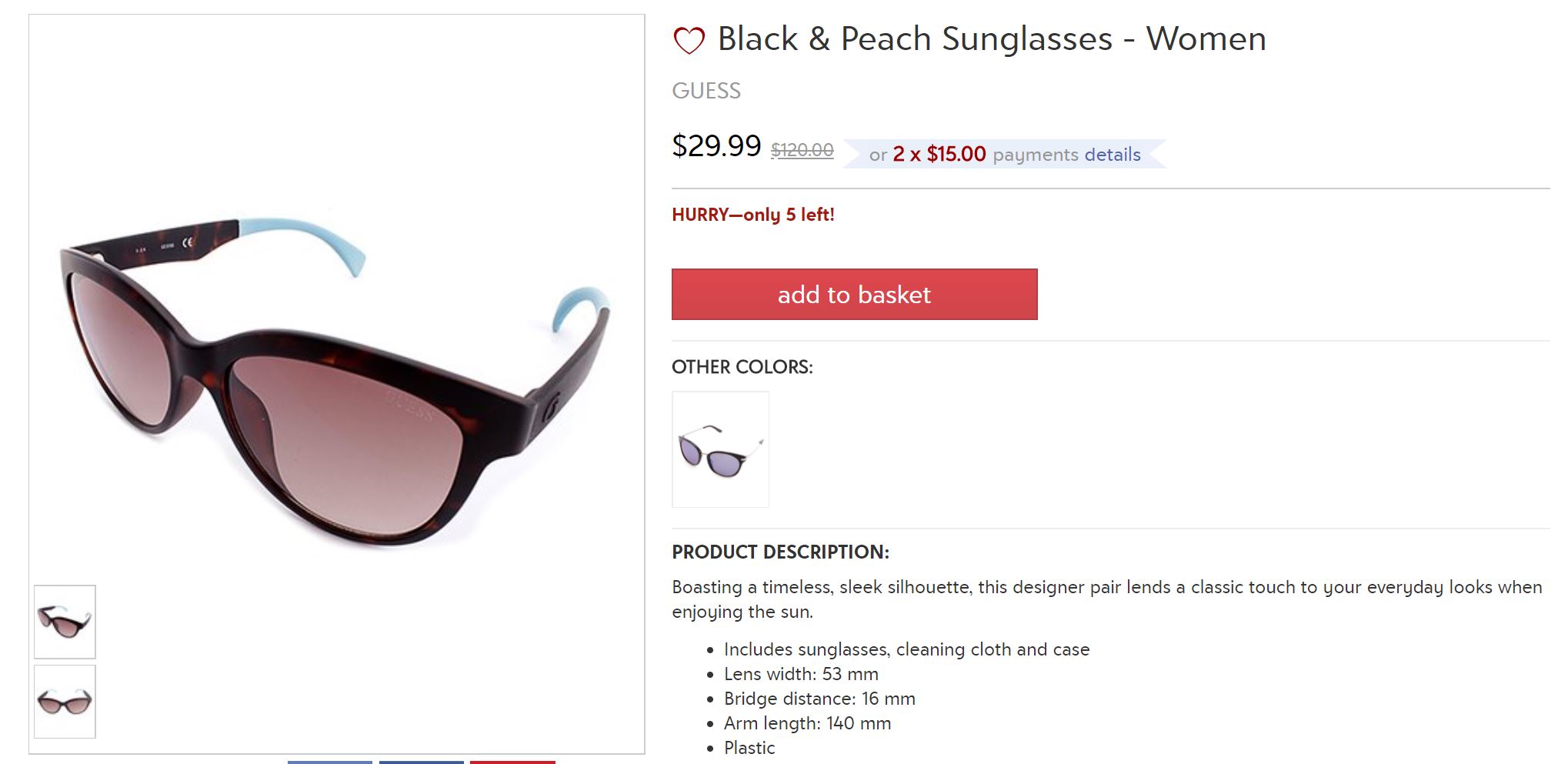1568x764 pixels.
Task: Click the crossed-out $120.00 original price
Action: point(802,150)
